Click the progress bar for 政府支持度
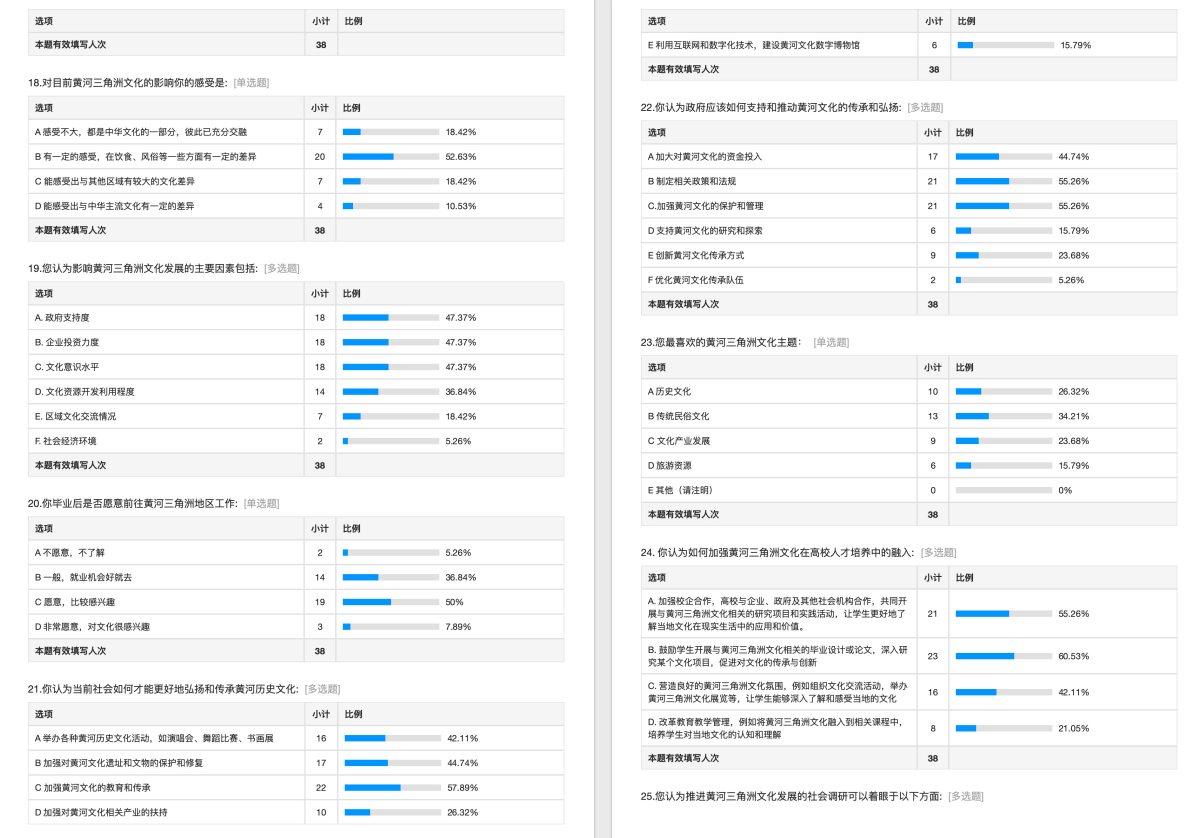The height and width of the screenshot is (838, 1203). pos(390,318)
